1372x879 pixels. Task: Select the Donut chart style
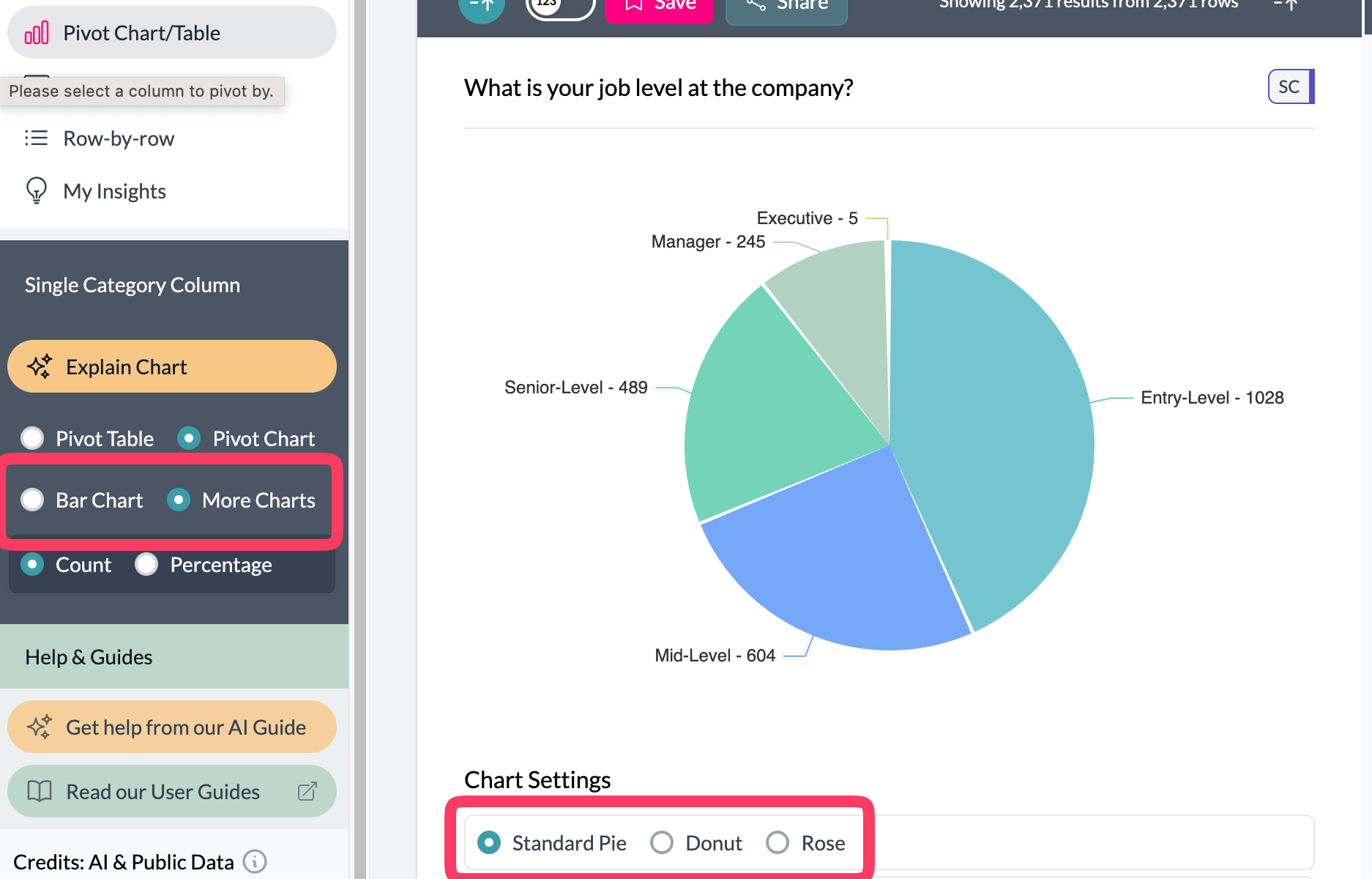662,843
